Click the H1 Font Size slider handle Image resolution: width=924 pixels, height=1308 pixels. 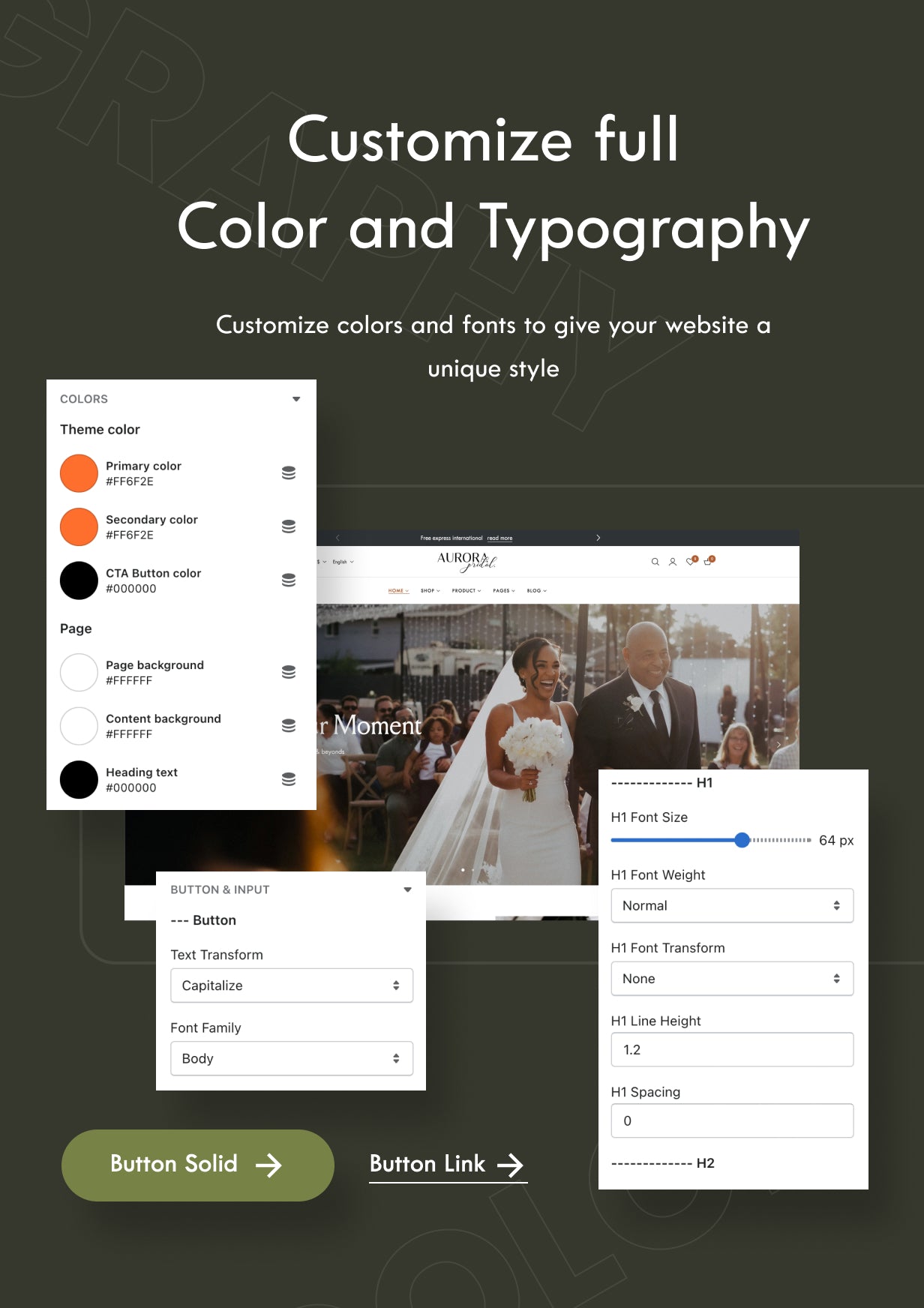click(742, 840)
